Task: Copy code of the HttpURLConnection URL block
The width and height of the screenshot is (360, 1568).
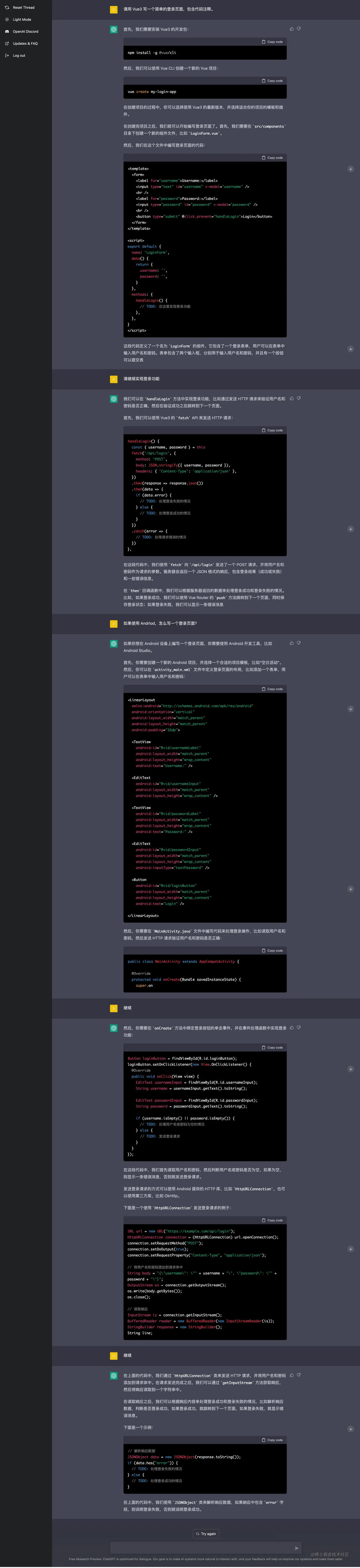Action: (272, 1220)
